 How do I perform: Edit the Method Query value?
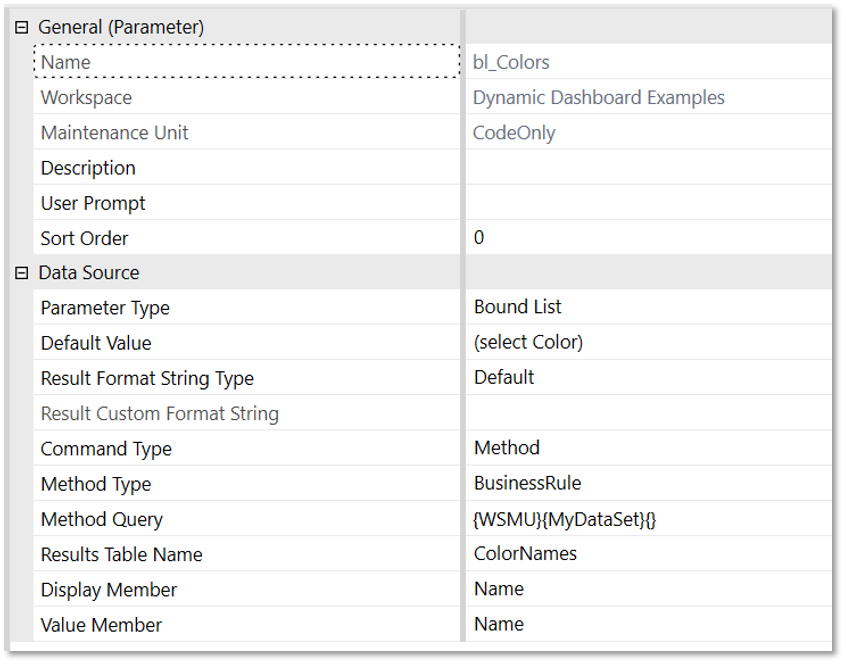(x=650, y=519)
